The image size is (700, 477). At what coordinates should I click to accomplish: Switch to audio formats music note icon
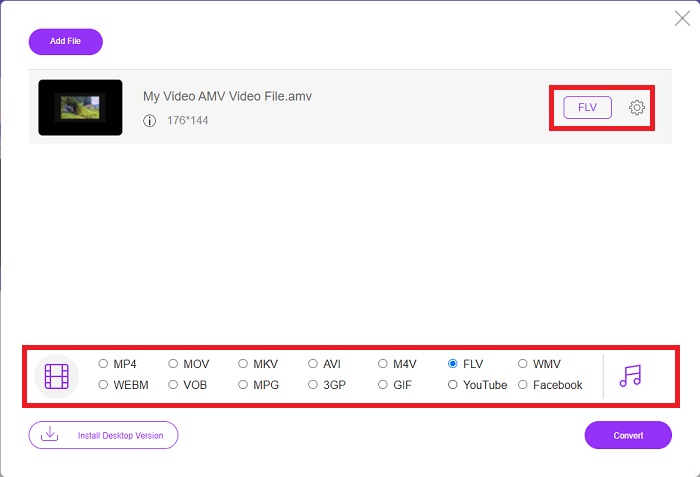630,376
